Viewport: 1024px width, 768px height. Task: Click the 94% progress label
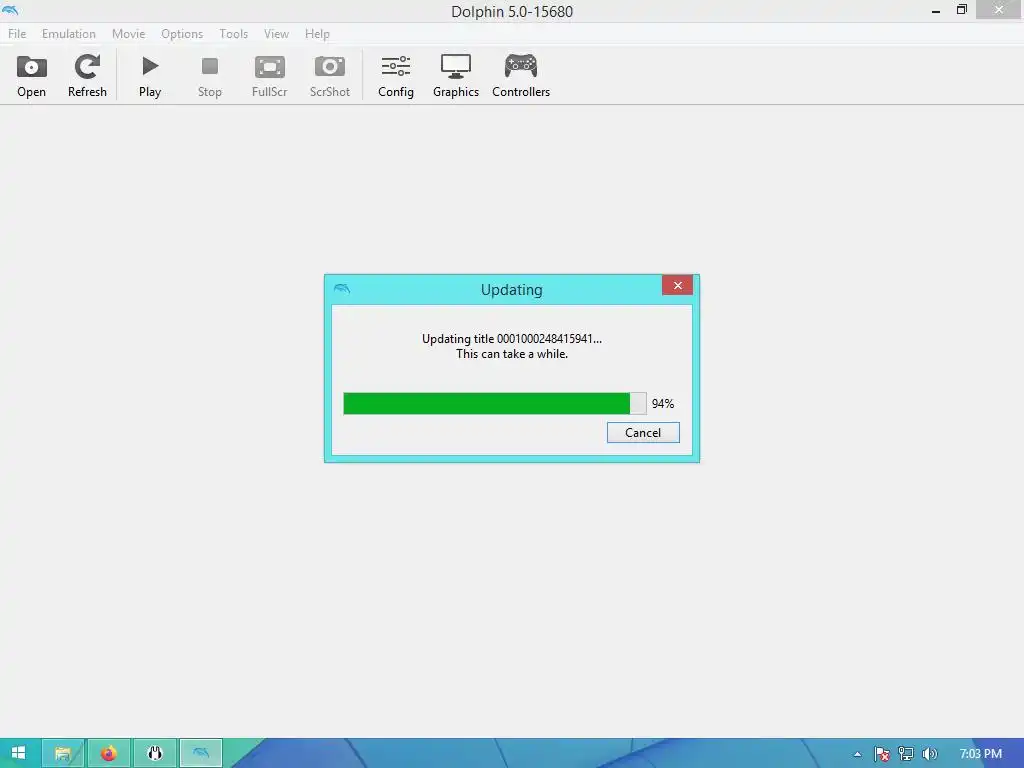coord(663,404)
